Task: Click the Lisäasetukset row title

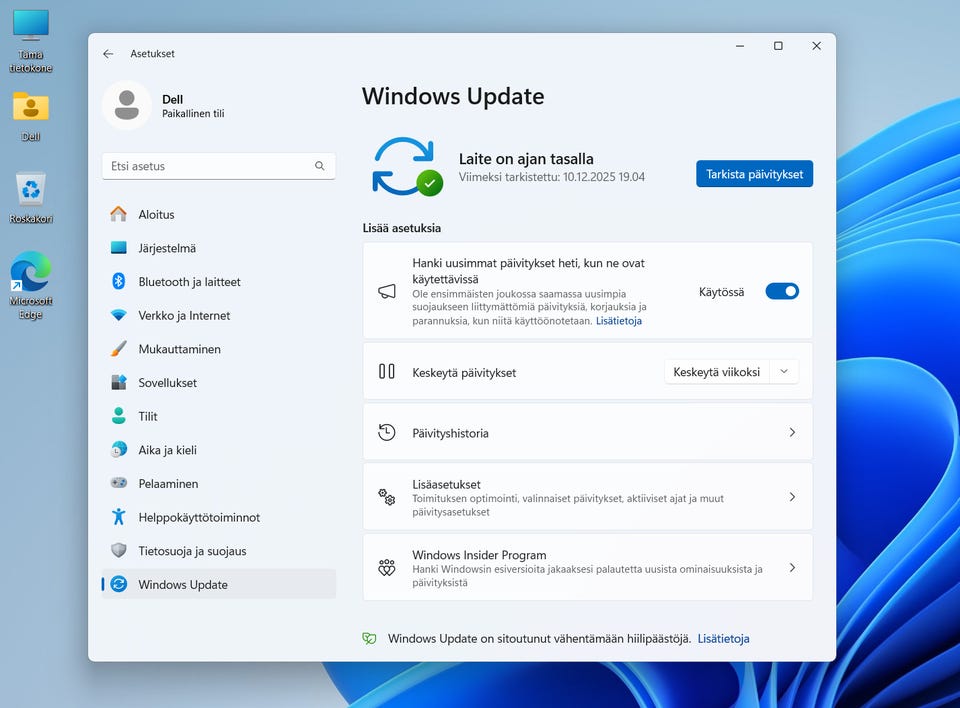Action: (446, 484)
